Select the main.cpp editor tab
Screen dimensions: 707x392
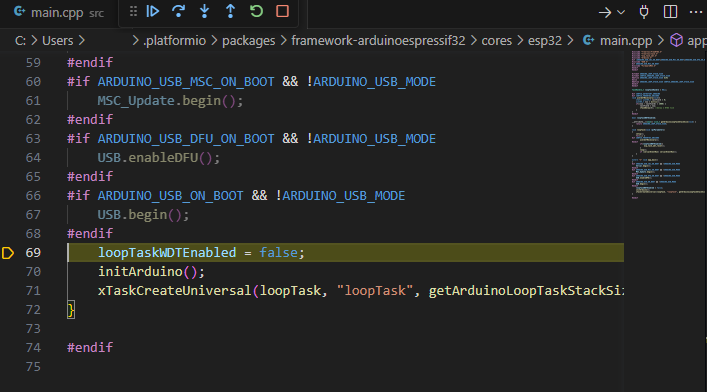click(59, 13)
